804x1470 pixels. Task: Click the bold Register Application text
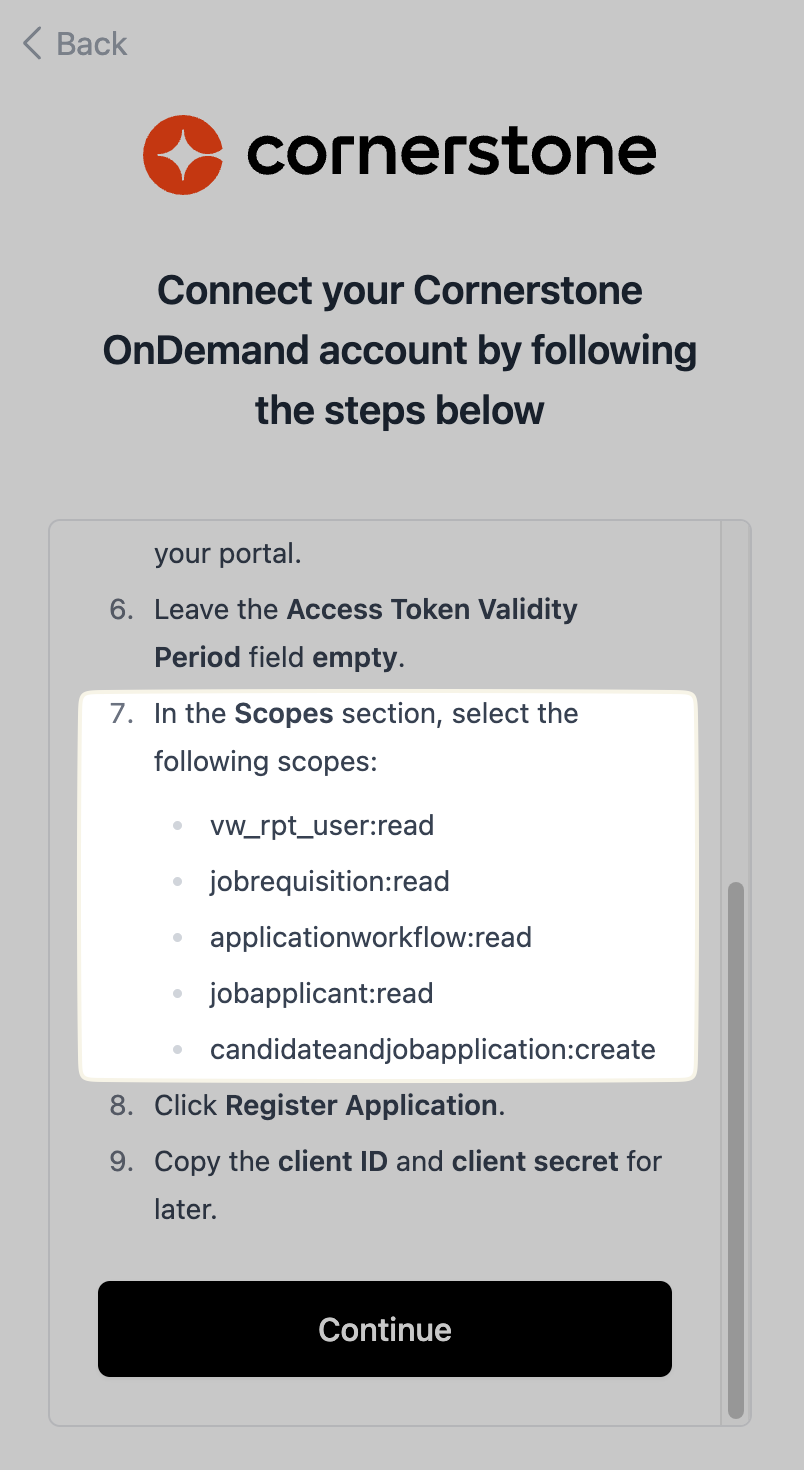[x=361, y=1106]
